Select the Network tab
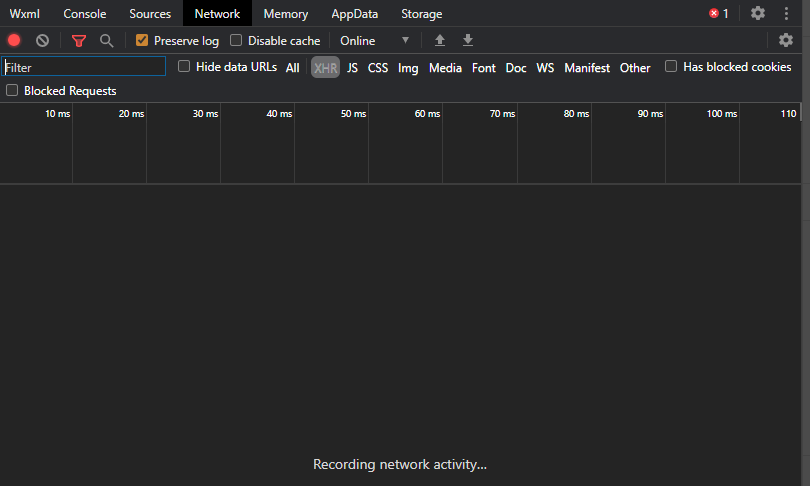Viewport: 810px width, 486px height. (x=217, y=14)
